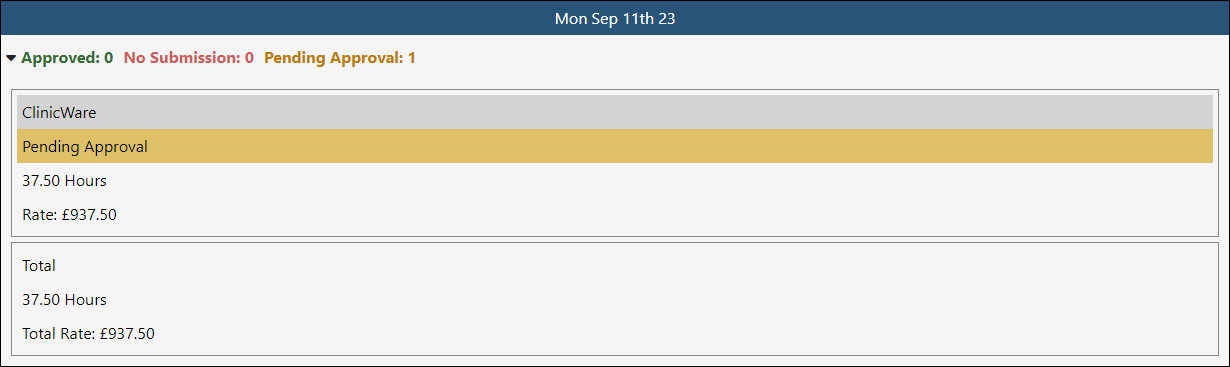This screenshot has height=367, width=1230.
Task: Select Pending Approval text in yellow bar
Action: point(85,147)
